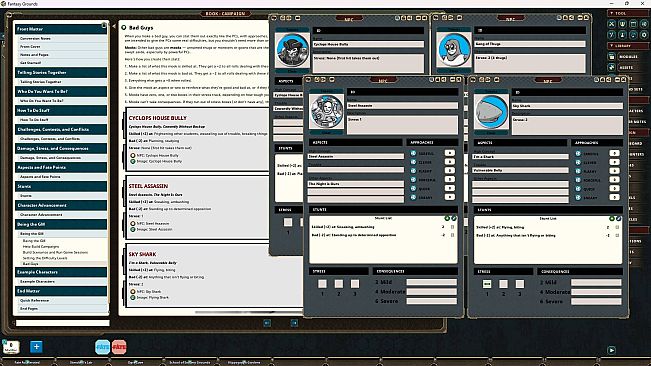Pick the red FATE dice
651x366 pixels.
click(x=119, y=346)
